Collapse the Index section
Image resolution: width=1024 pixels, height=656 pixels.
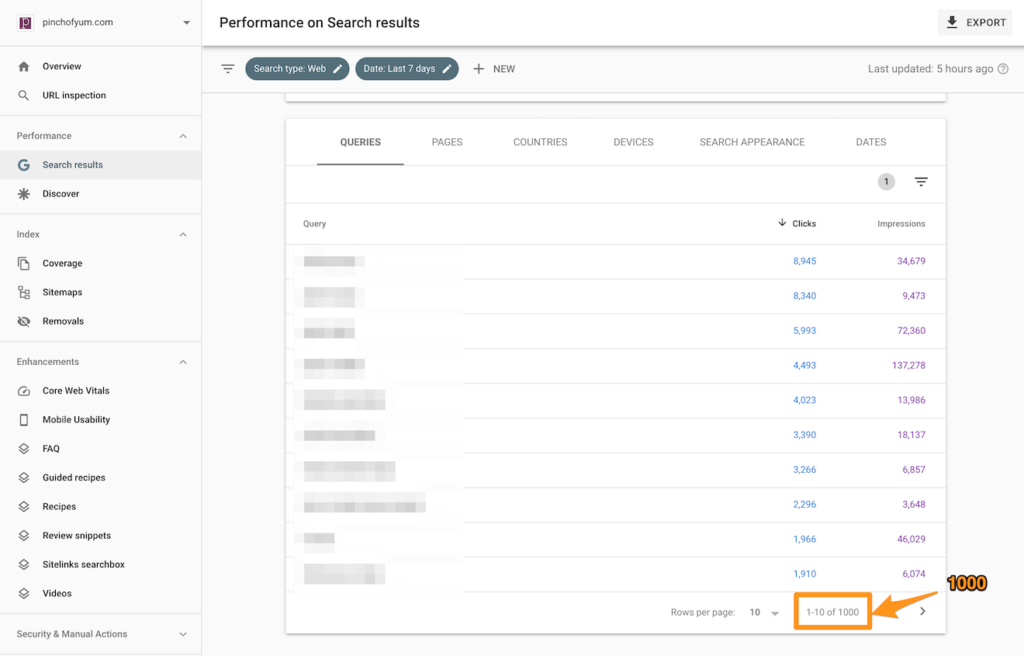point(183,234)
